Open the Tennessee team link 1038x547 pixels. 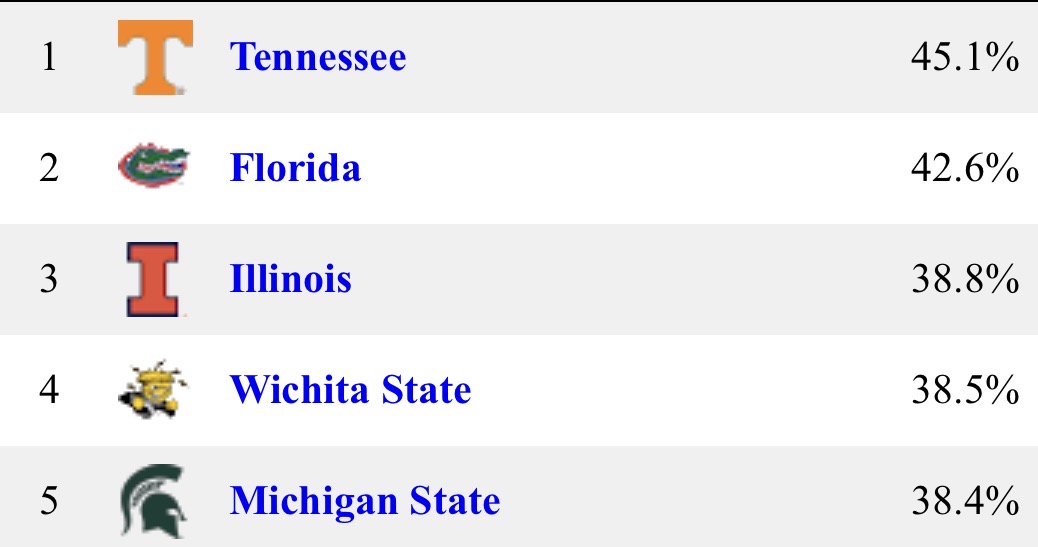click(318, 57)
